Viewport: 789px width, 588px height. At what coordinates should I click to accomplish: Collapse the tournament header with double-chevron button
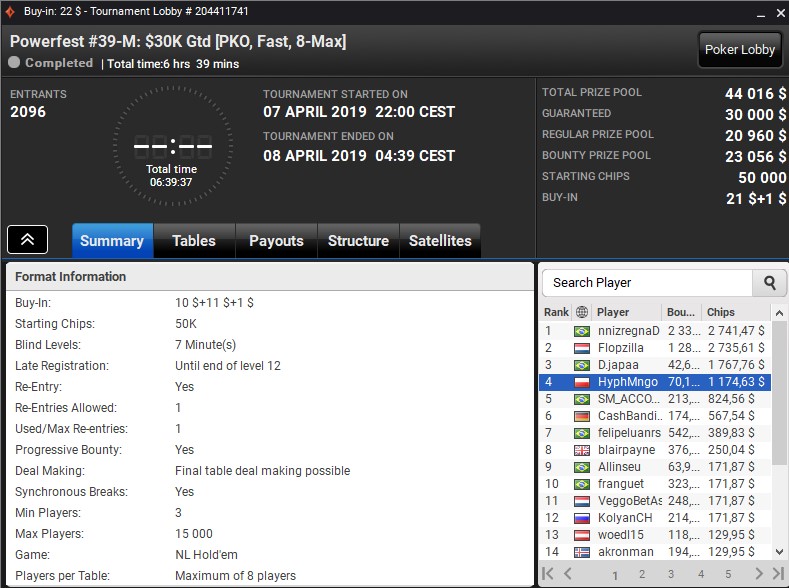point(27,240)
